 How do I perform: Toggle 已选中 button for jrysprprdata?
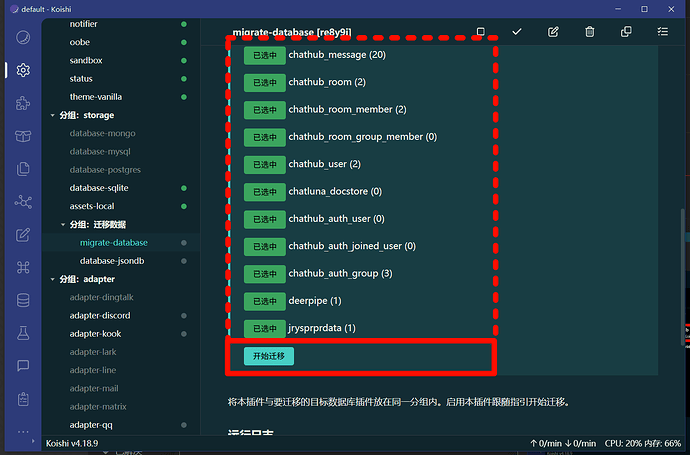point(264,328)
